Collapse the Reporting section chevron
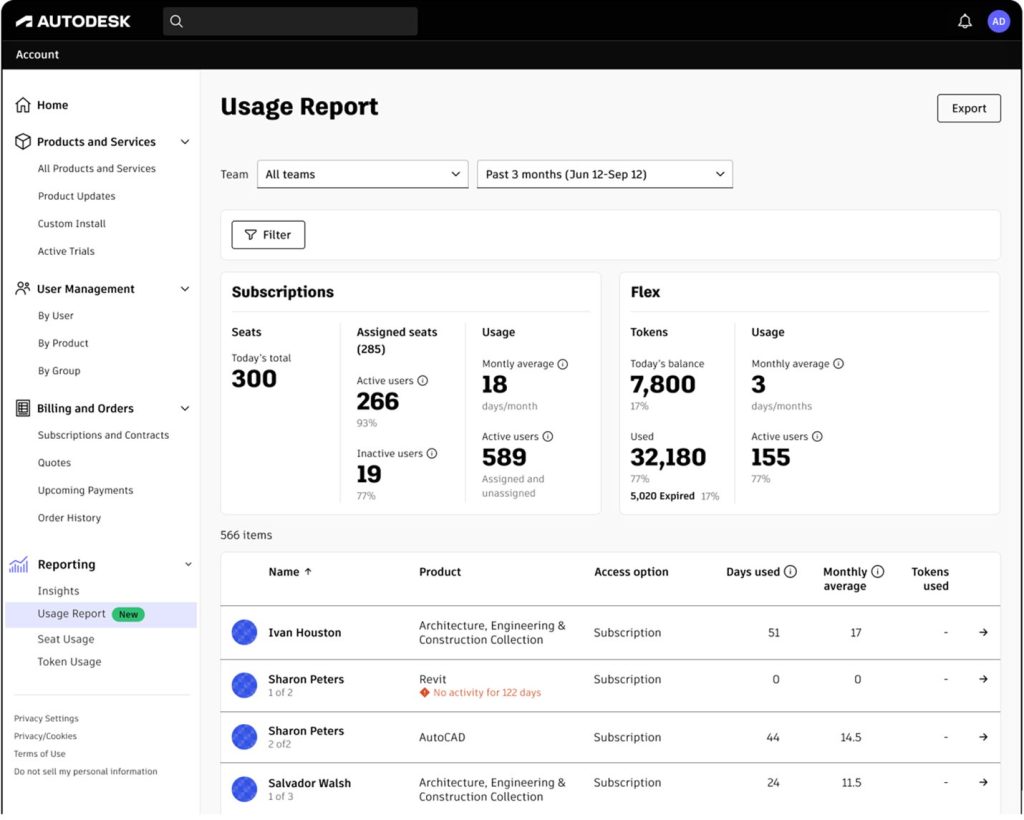Image resolution: width=1024 pixels, height=820 pixels. click(188, 565)
